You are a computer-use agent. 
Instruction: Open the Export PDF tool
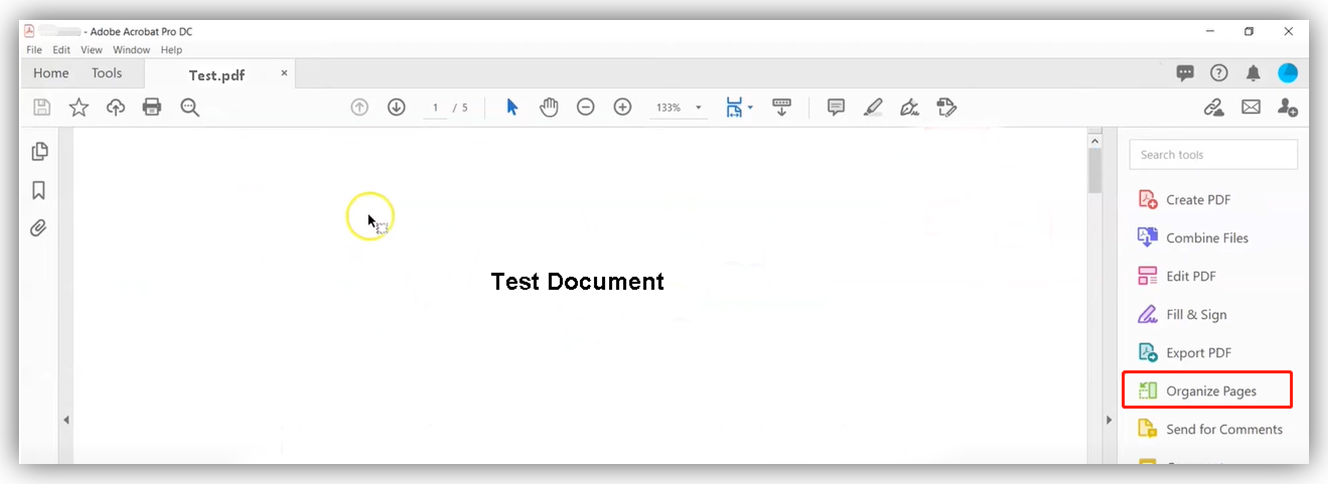coord(1185,353)
